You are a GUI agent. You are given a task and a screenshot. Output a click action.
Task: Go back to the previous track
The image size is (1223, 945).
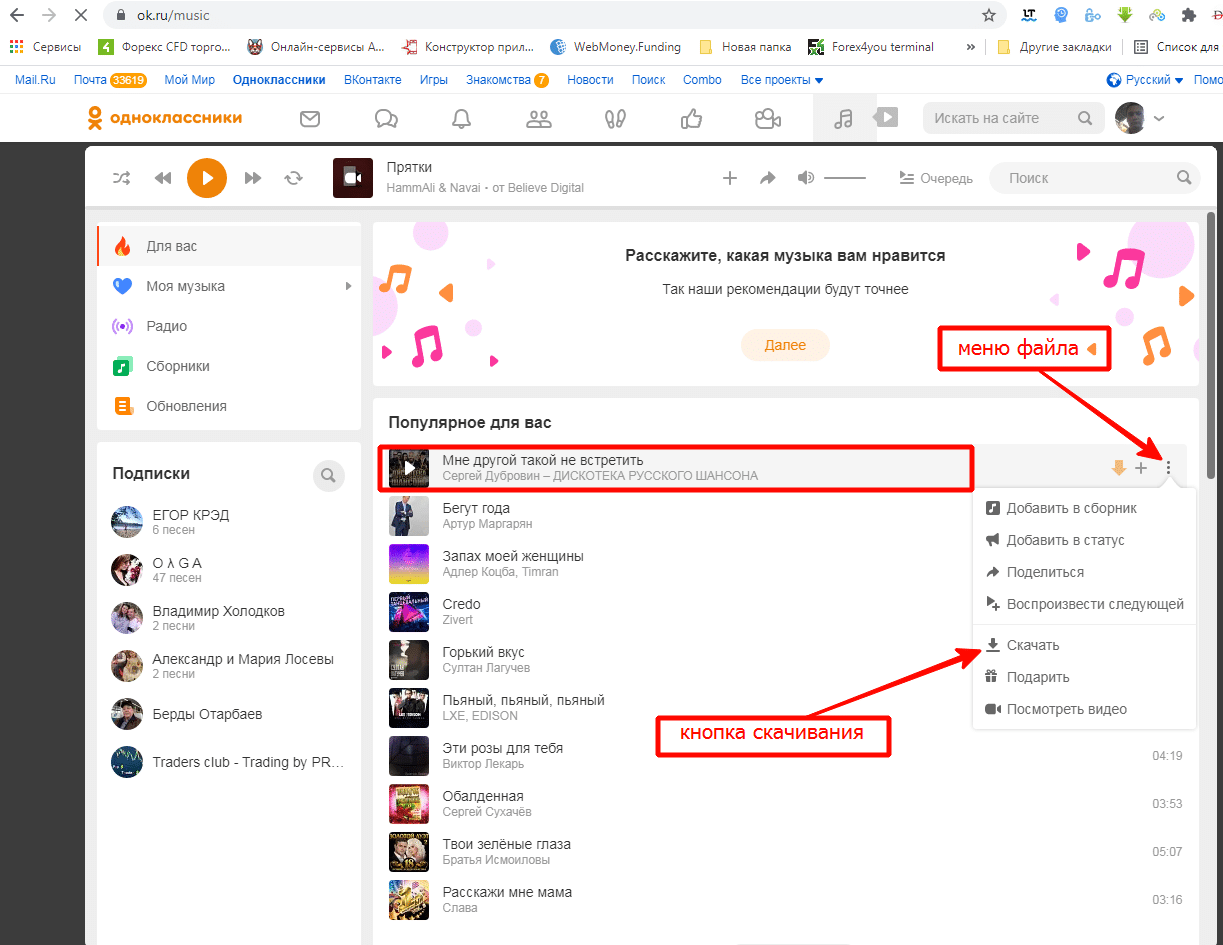pyautogui.click(x=163, y=178)
